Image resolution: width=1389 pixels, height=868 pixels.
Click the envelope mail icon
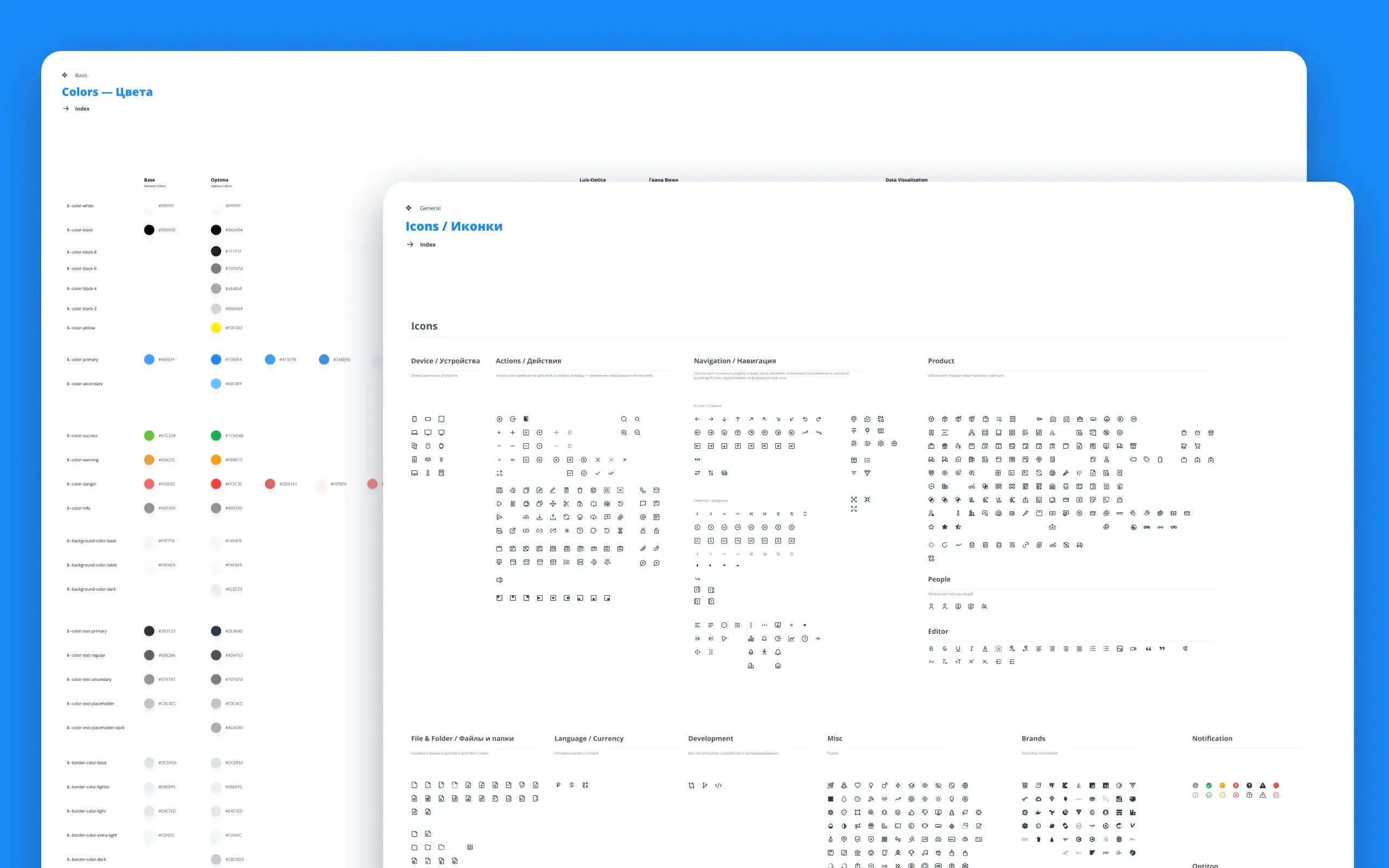tap(657, 490)
